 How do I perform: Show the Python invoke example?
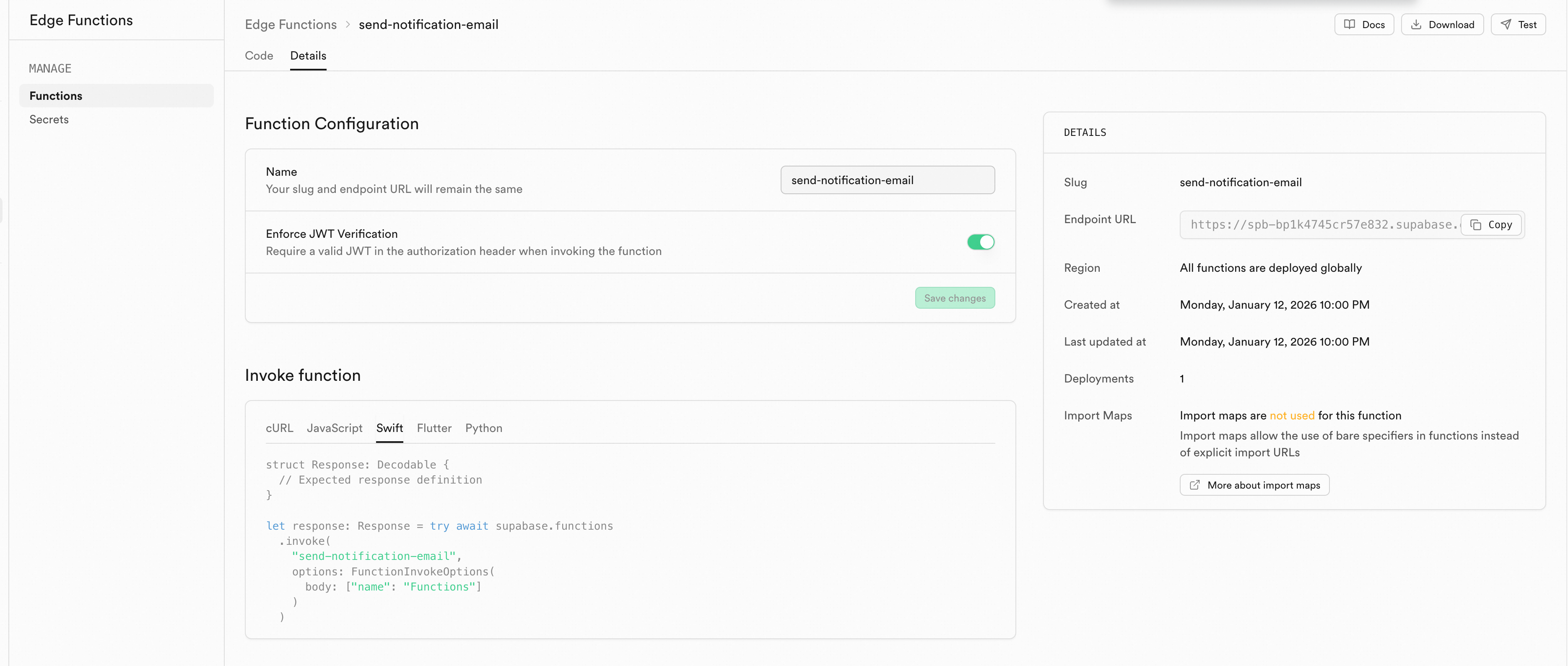coord(483,428)
